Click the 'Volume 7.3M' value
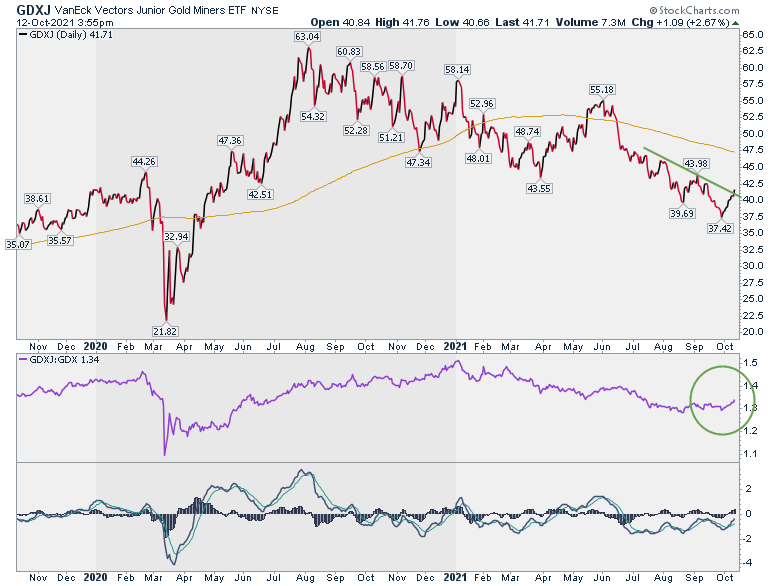Viewport: 780px width, 586px height. 590,22
